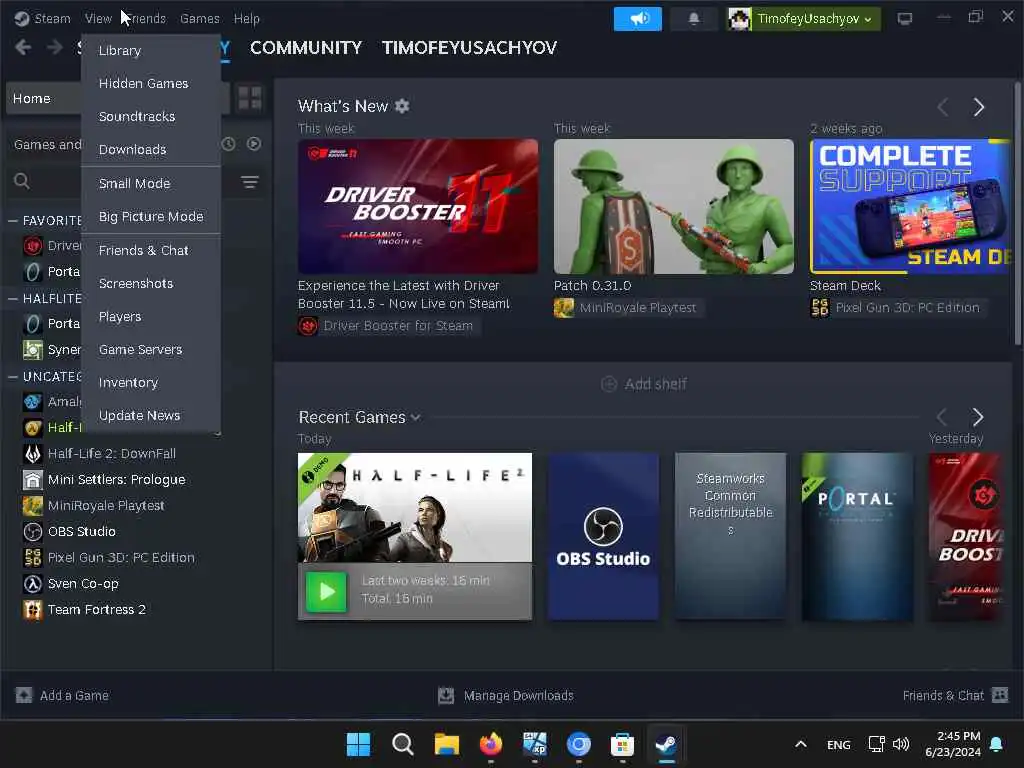1024x768 pixels.
Task: Open Downloads from the View menu
Action: [151, 150]
